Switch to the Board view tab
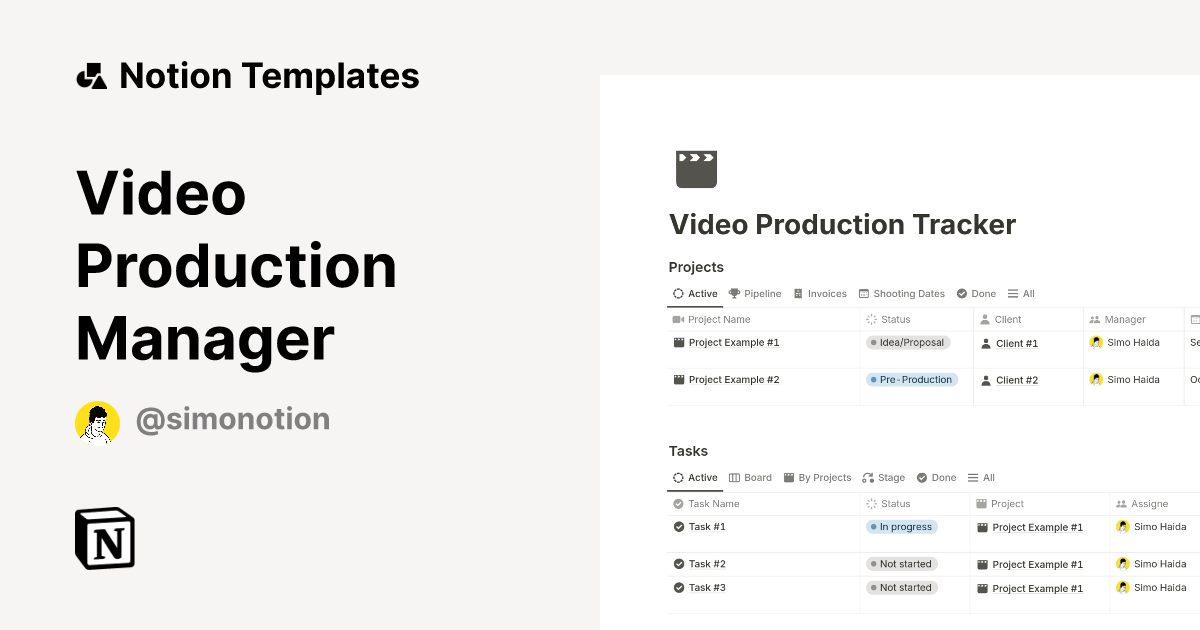The width and height of the screenshot is (1200, 630). (x=750, y=477)
